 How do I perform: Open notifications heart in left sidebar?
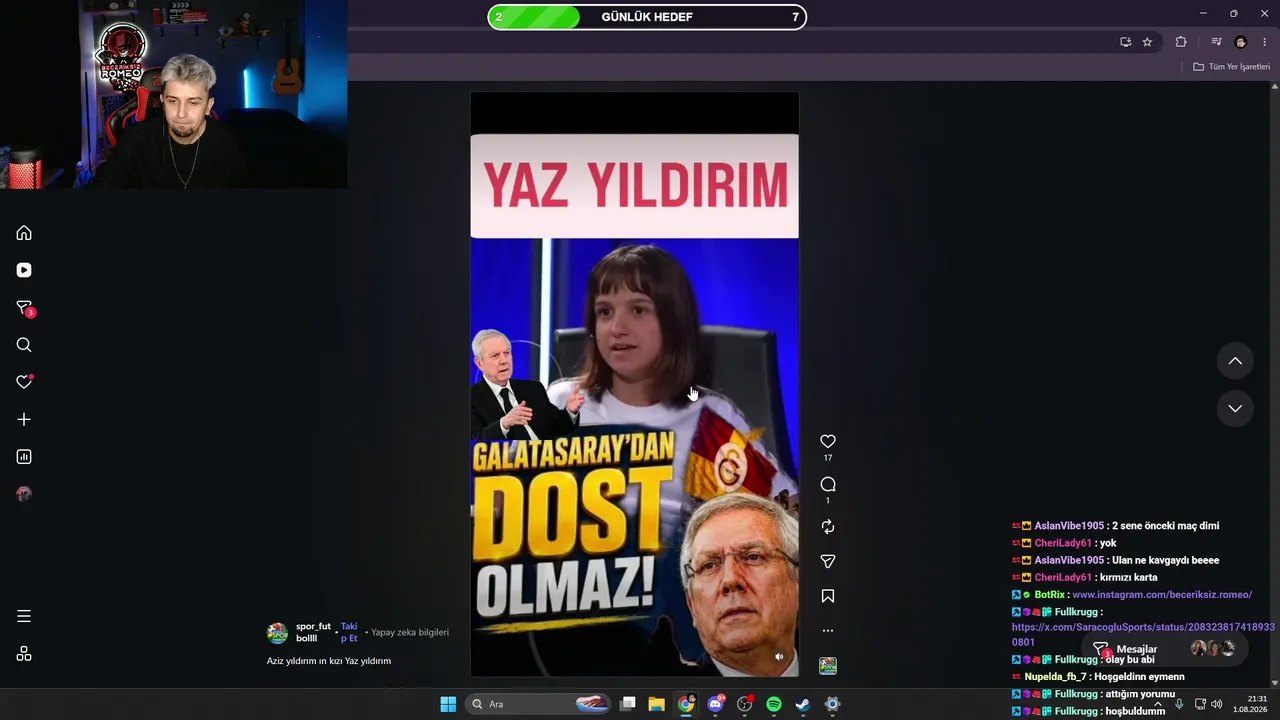pyautogui.click(x=24, y=382)
